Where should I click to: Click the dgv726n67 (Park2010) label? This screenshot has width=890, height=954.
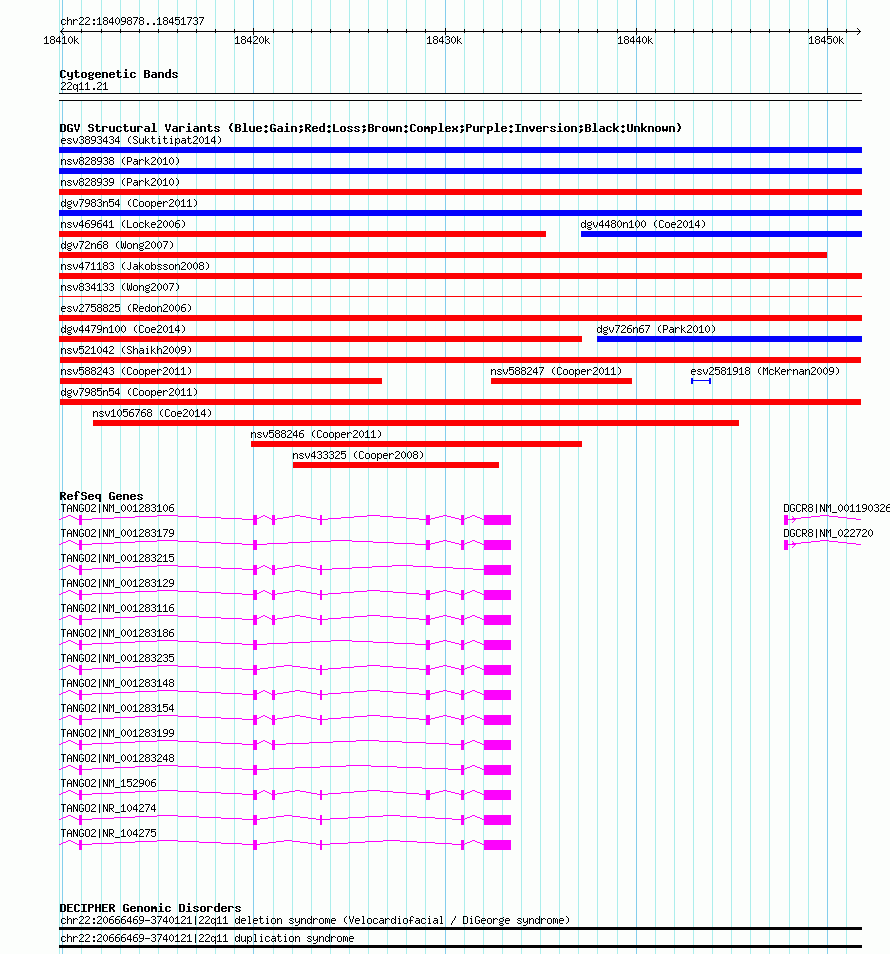[x=656, y=329]
